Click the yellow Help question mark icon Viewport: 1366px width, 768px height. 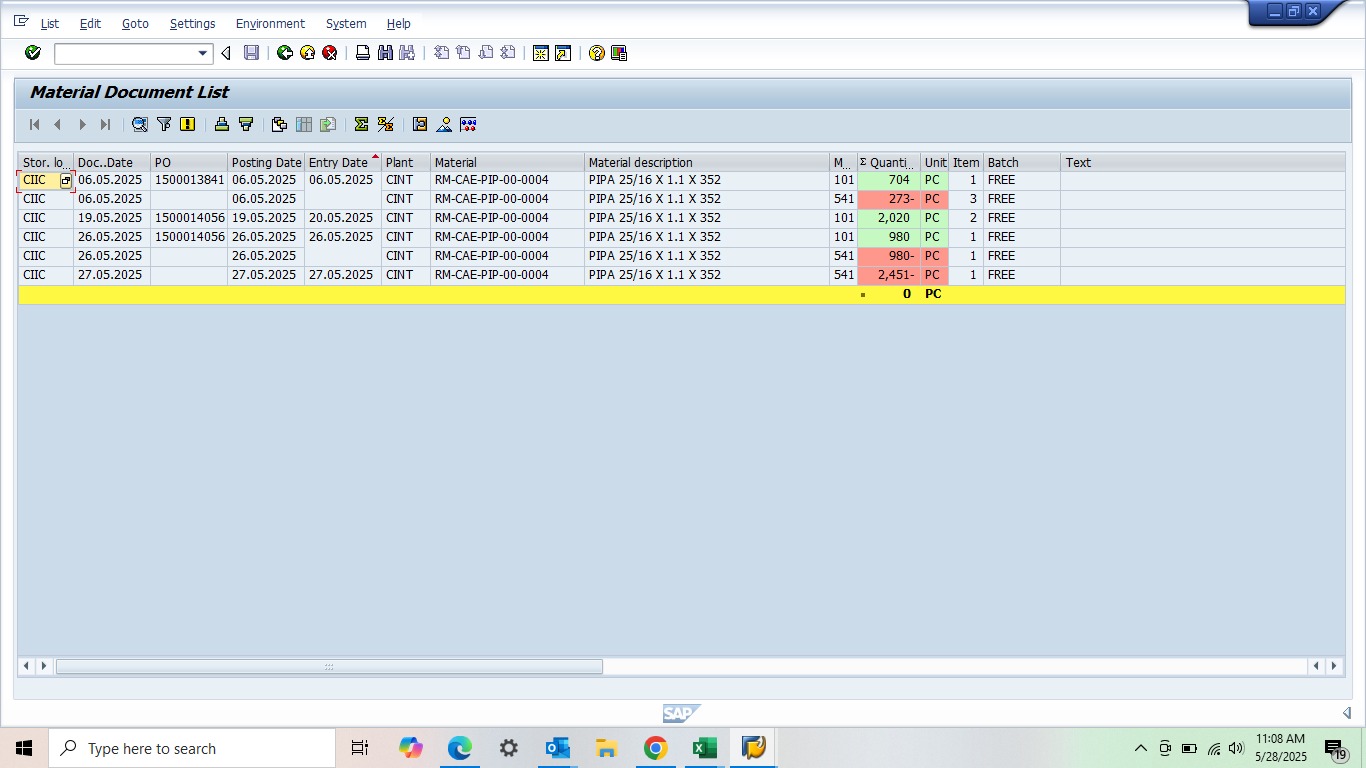pos(597,53)
